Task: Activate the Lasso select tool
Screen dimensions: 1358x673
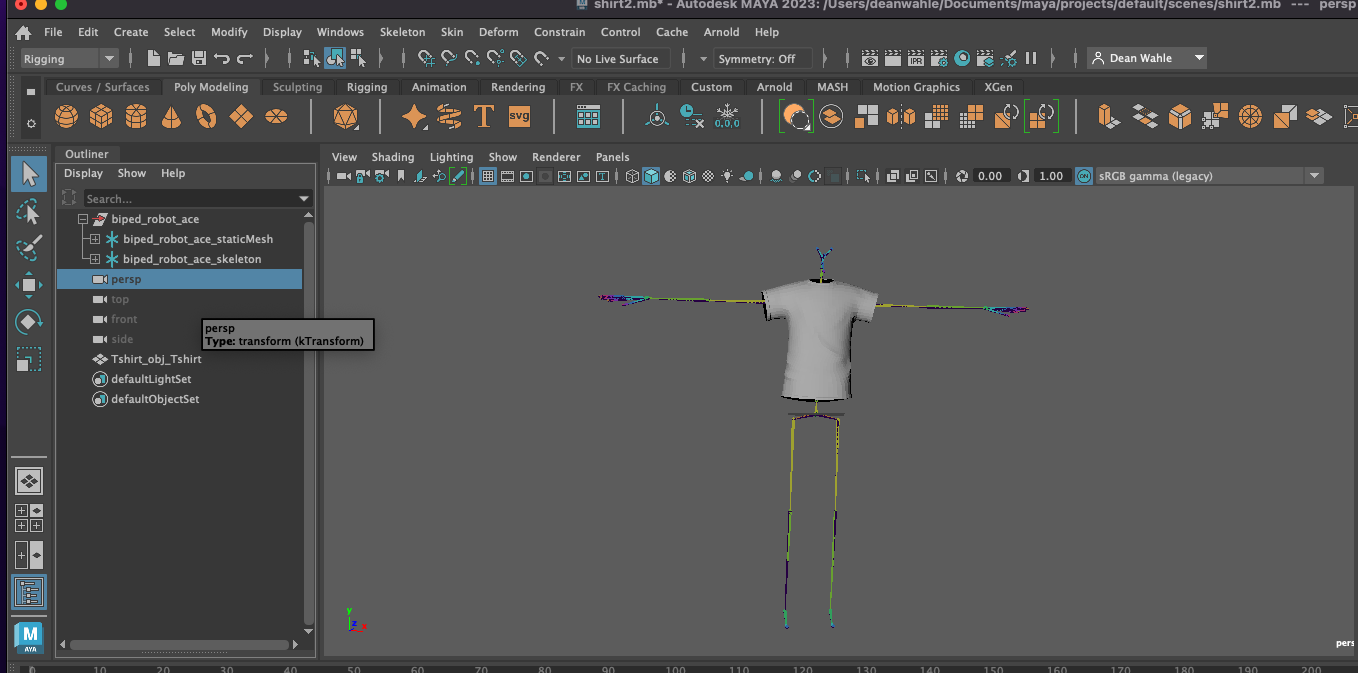Action: 29,211
